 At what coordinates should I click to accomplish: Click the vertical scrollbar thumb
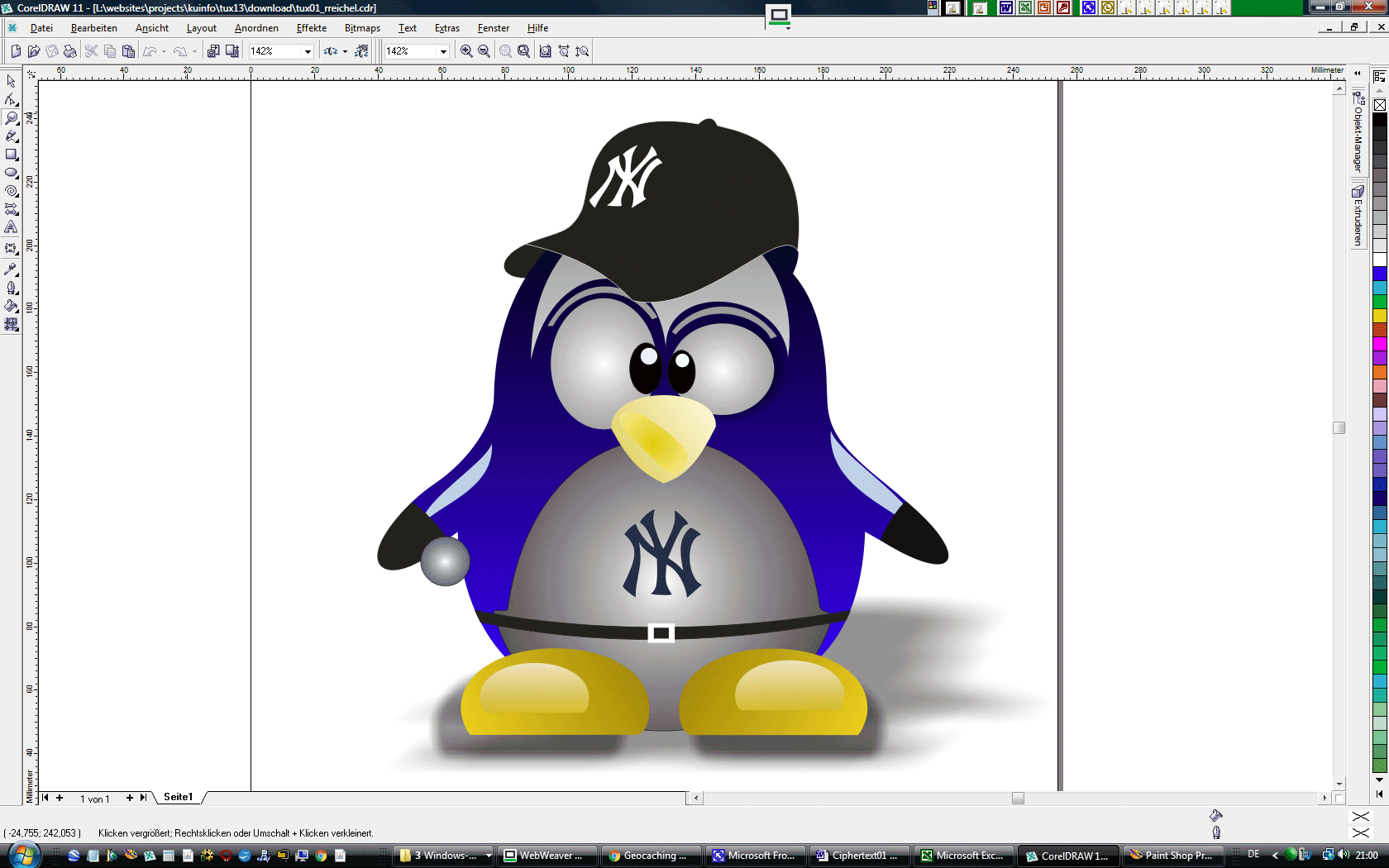coord(1339,427)
